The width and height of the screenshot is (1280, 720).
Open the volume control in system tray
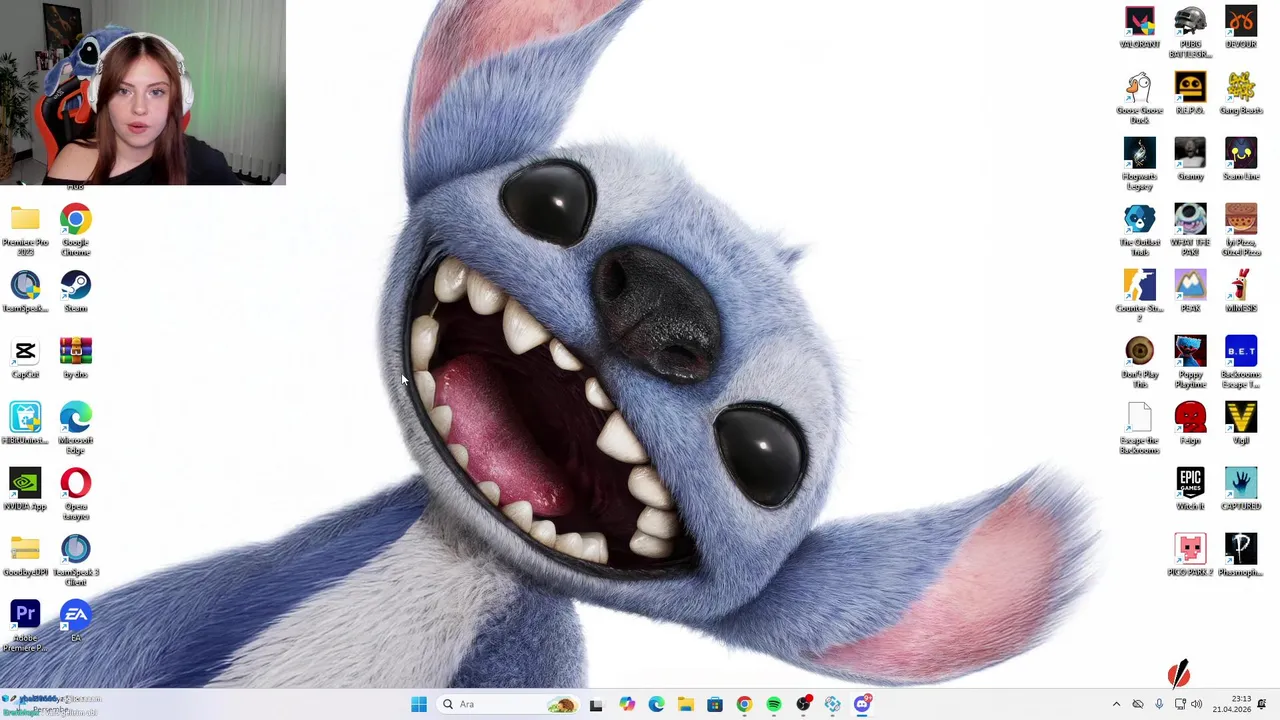click(1196, 704)
